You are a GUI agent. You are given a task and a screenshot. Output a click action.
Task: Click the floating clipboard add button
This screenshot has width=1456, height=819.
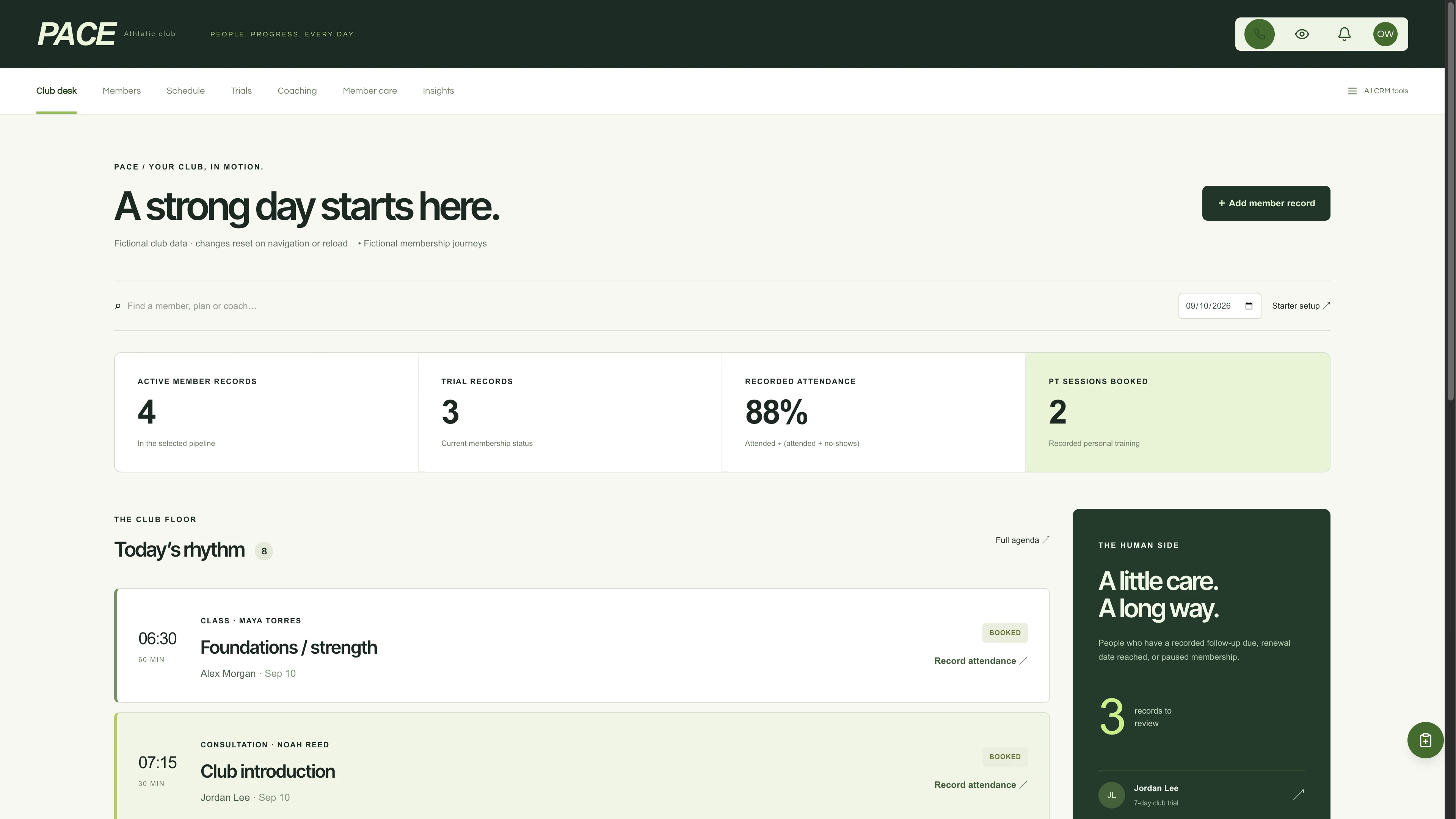point(1425,740)
